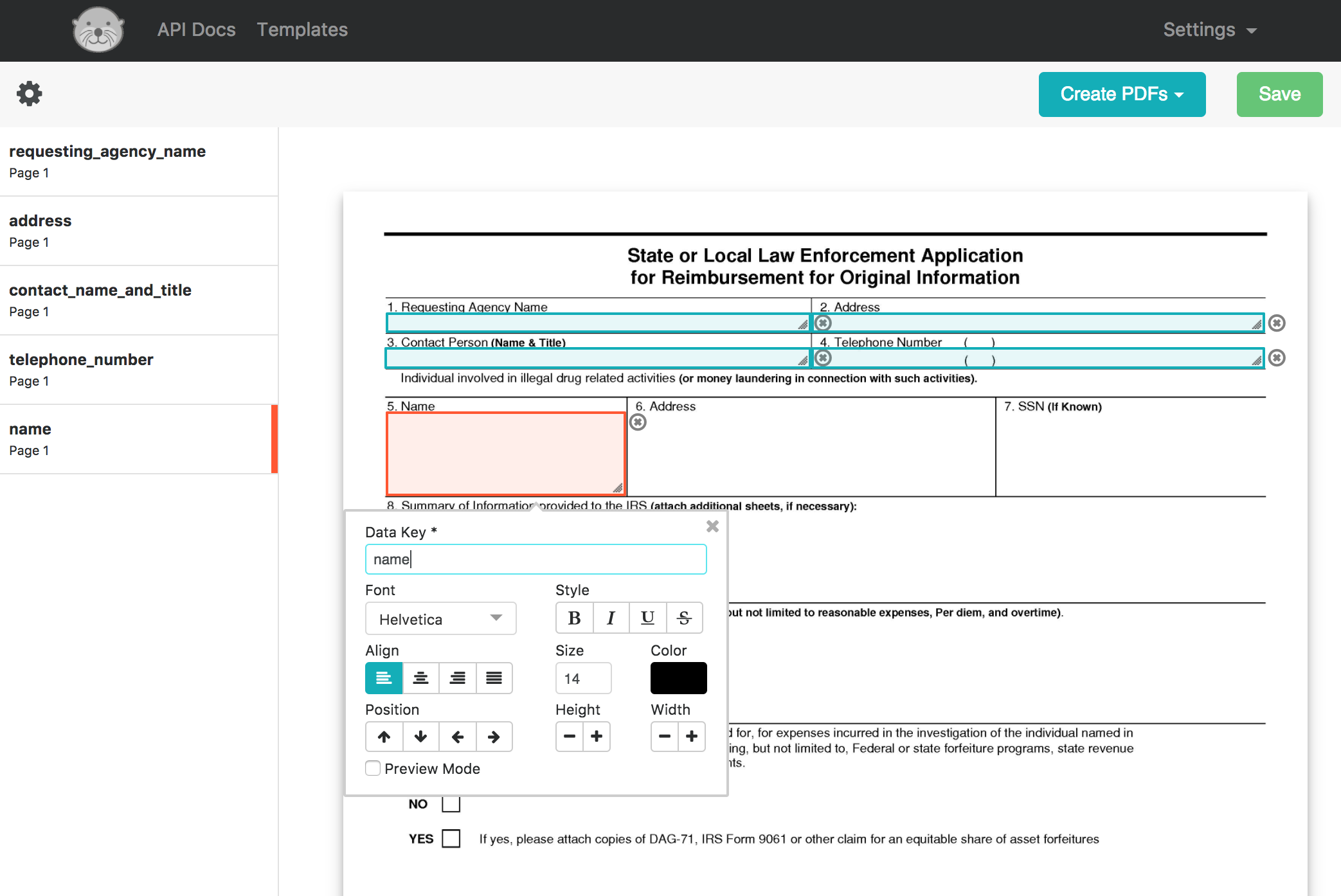Viewport: 1341px width, 896px height.
Task: Click the Save button
Action: pos(1279,94)
